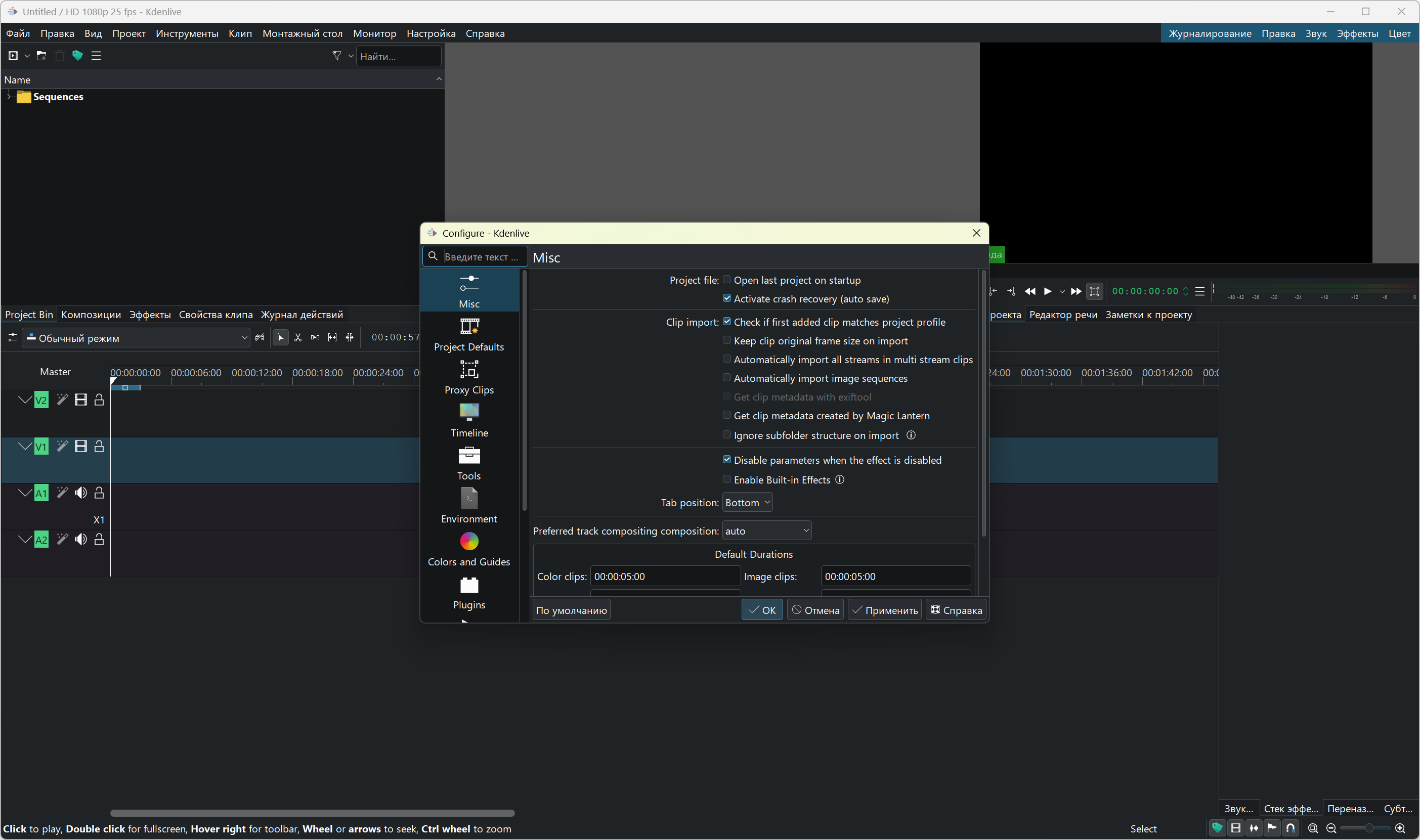Mute the A1 audio track
Image resolution: width=1420 pixels, height=840 pixels.
81,493
